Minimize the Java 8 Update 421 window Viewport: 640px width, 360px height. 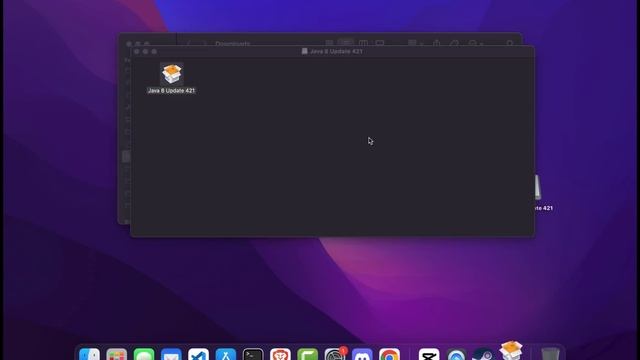pos(145,51)
